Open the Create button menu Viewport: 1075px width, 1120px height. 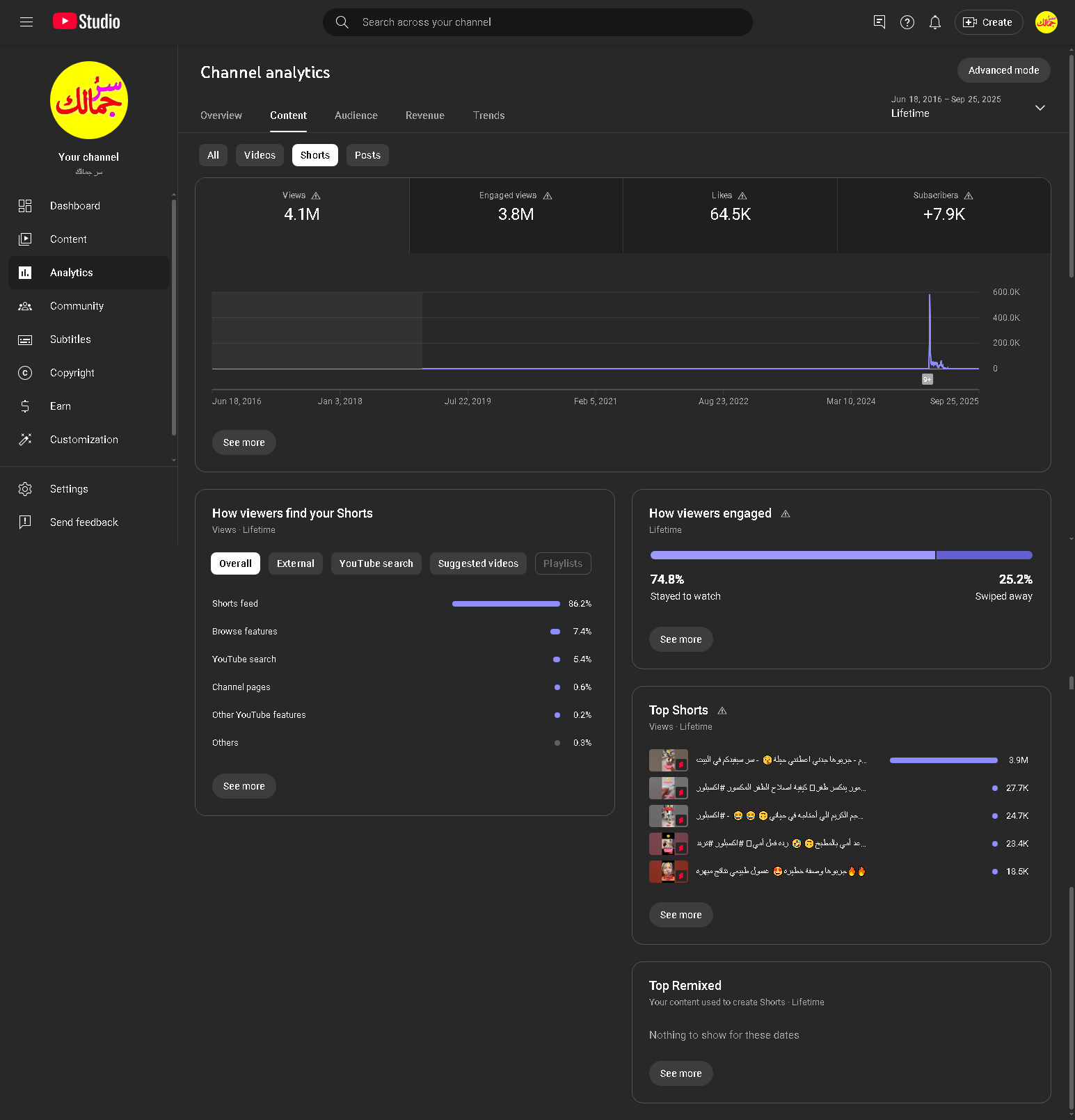(988, 22)
